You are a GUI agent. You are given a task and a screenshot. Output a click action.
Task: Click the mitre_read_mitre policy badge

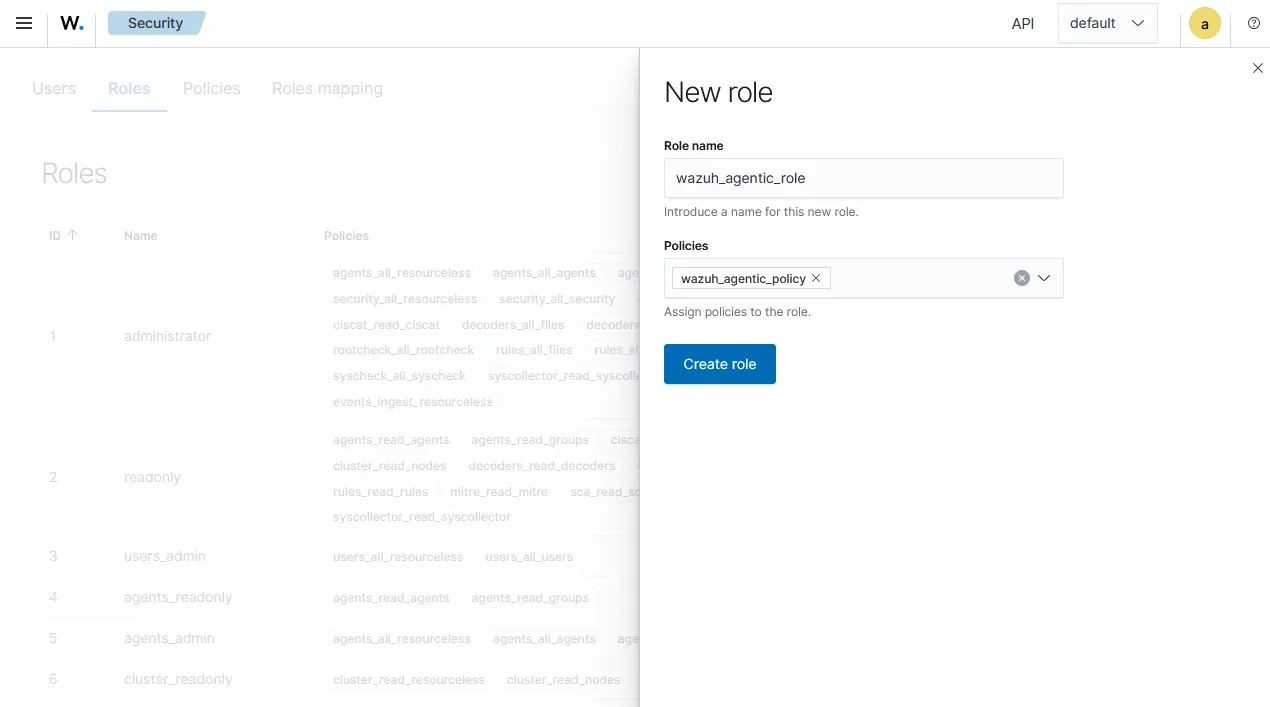[499, 492]
